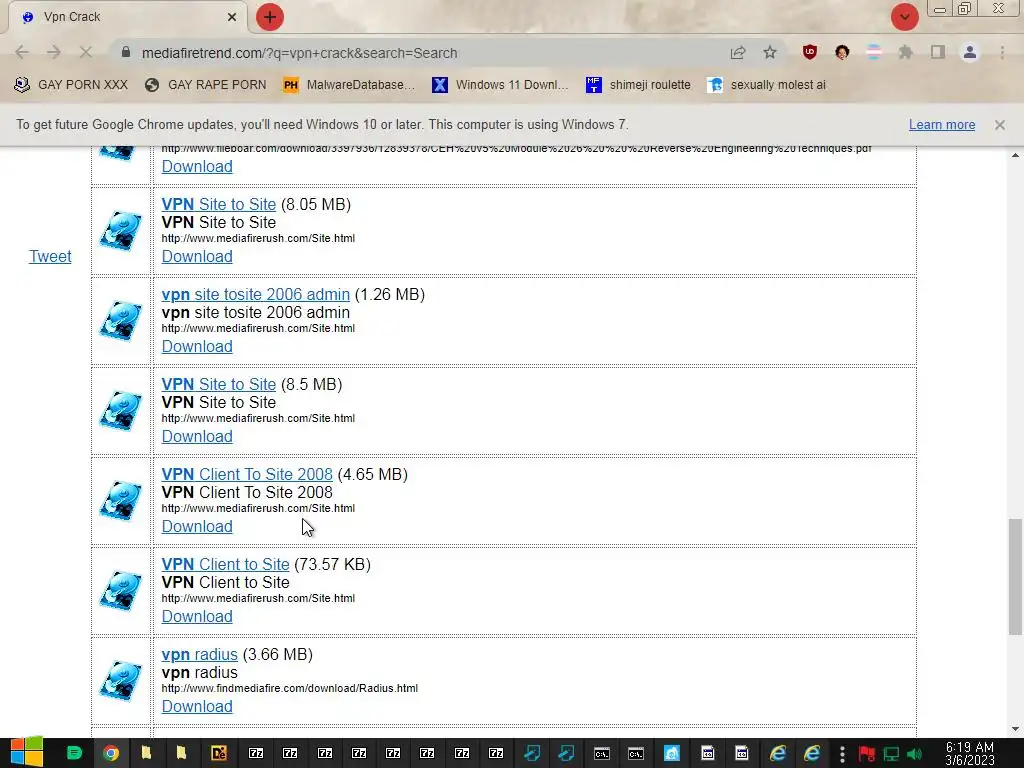Click the Tweet link

[50, 256]
